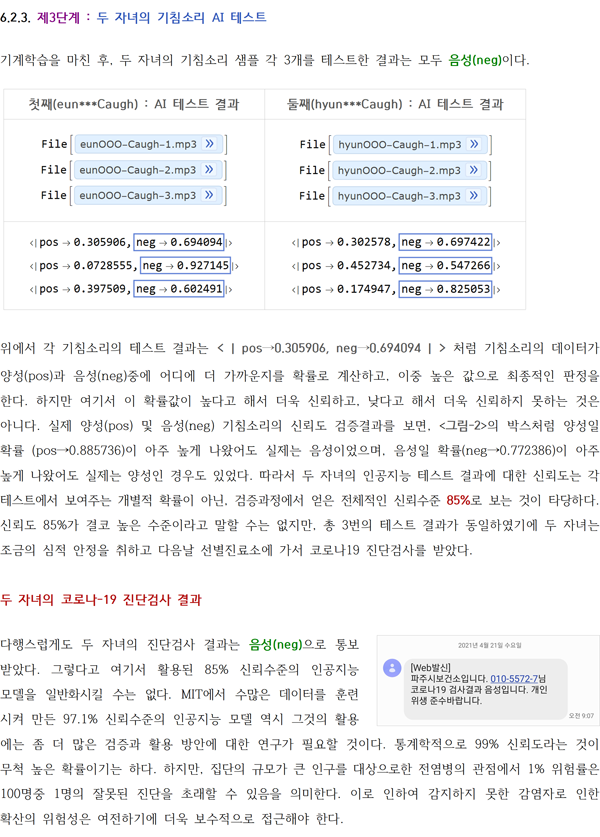The image size is (600, 837).
Task: Click the green 음성(neg) in the first sentence
Action: tap(475, 60)
